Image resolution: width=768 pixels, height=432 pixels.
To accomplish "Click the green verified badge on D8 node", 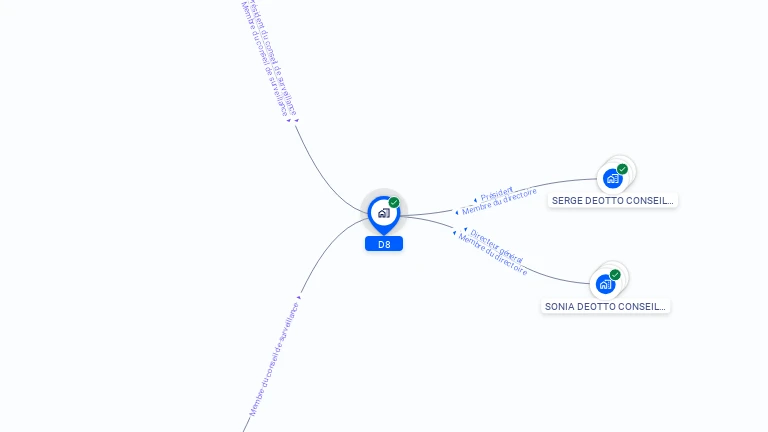I will coord(394,202).
